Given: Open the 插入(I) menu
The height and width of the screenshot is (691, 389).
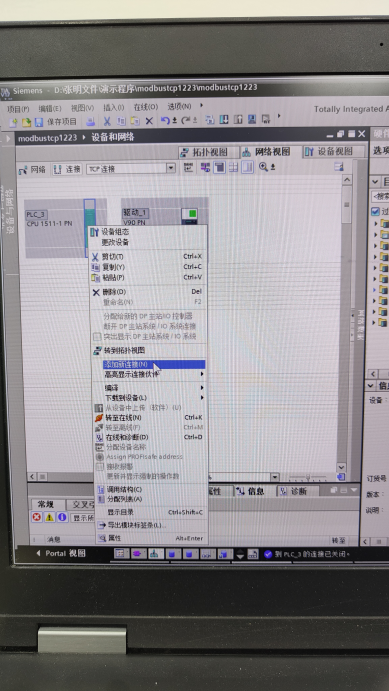Looking at the screenshot, I should pyautogui.click(x=114, y=108).
